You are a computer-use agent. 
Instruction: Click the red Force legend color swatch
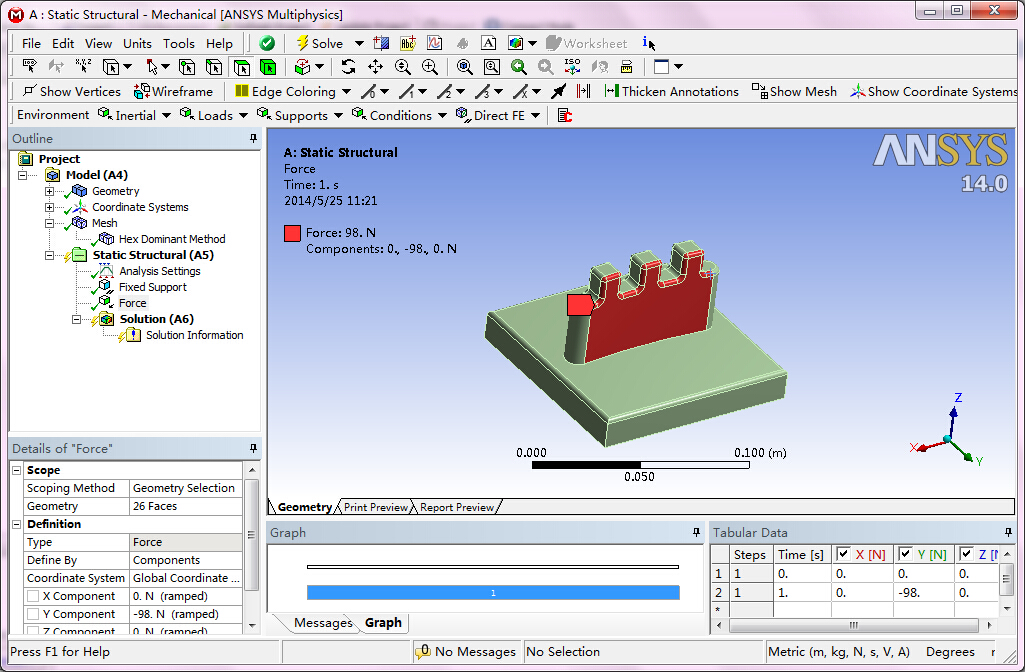292,232
